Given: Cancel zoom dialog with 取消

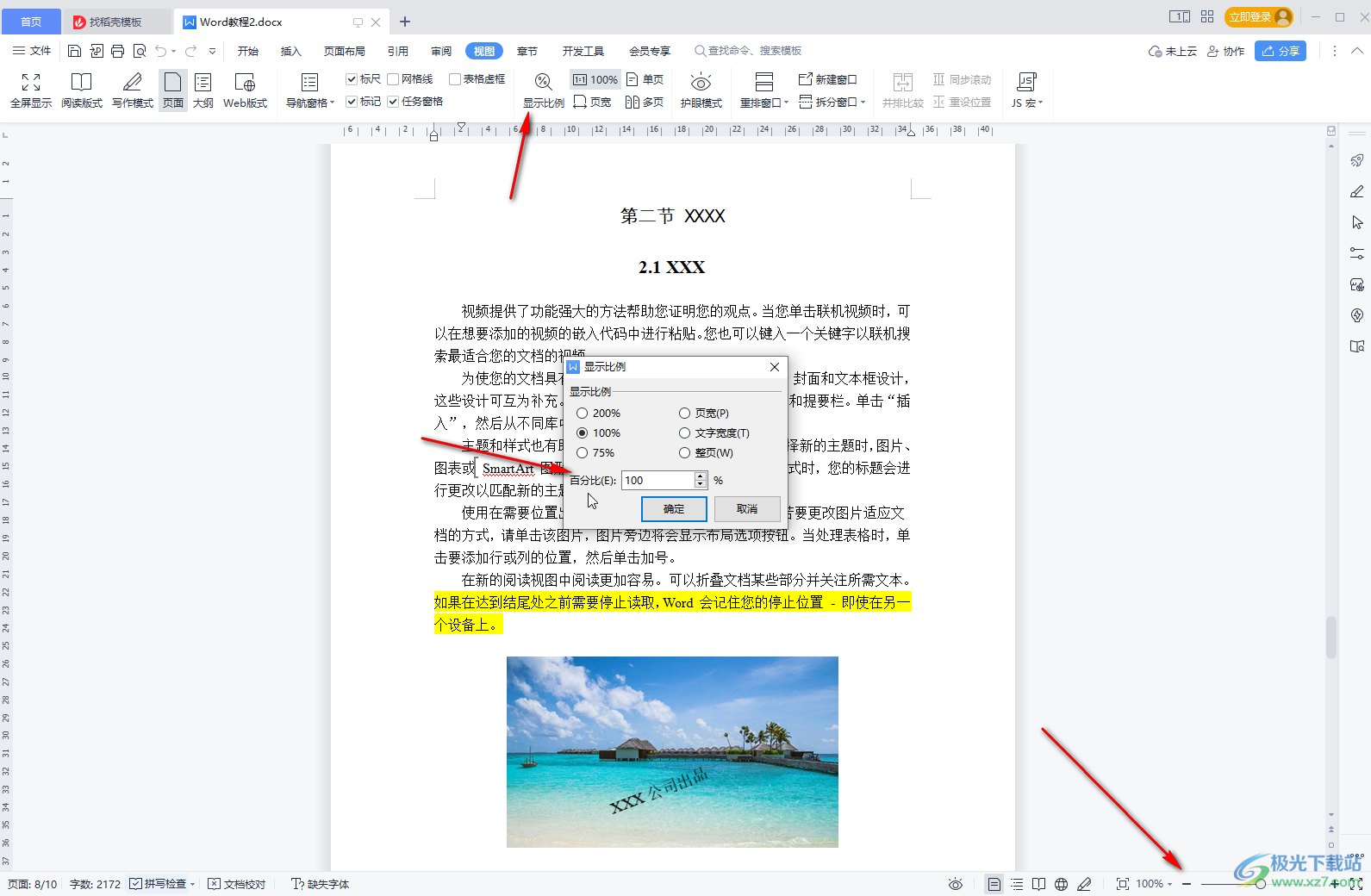Looking at the screenshot, I should coord(747,509).
